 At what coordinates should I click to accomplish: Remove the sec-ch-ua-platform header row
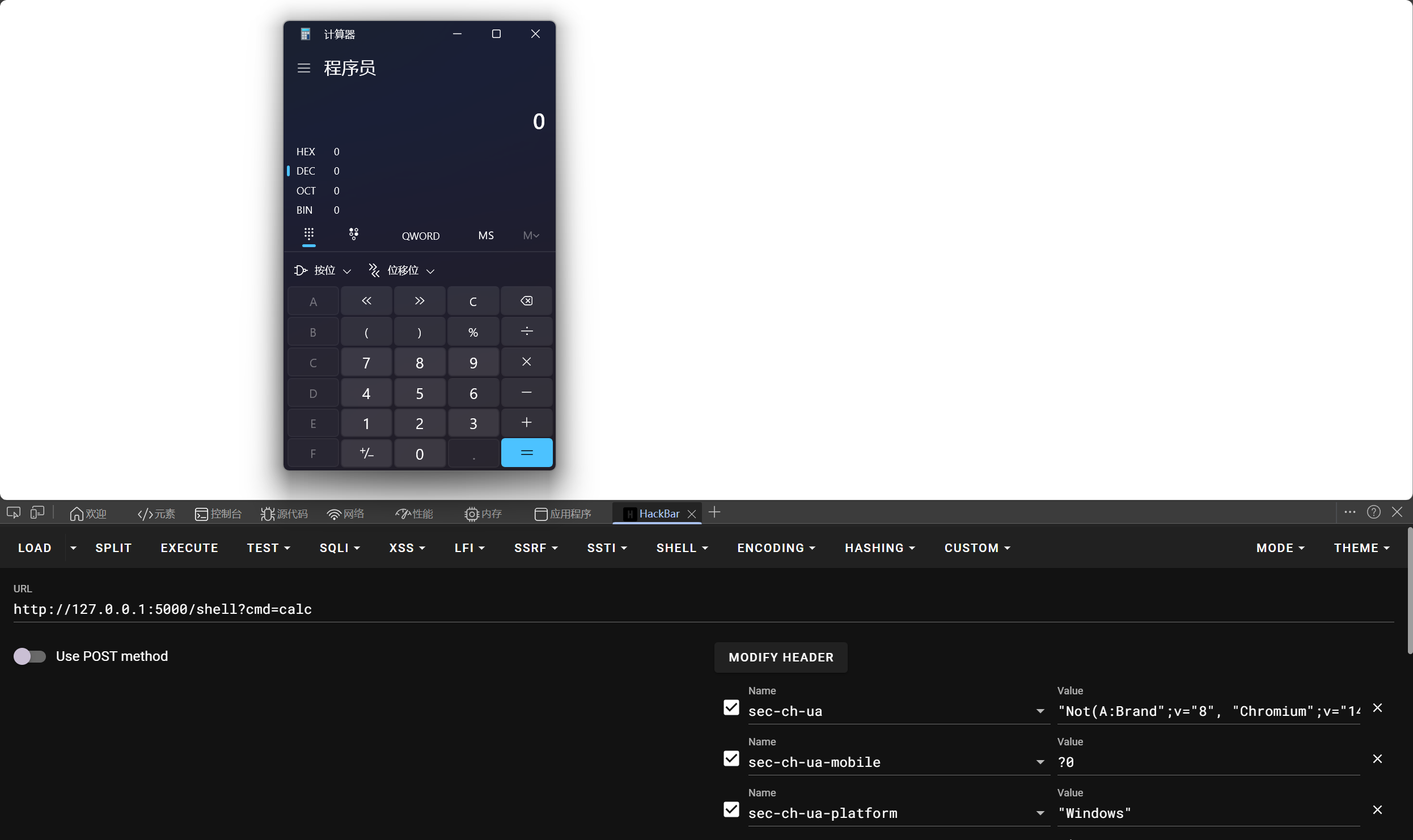coord(1377,810)
